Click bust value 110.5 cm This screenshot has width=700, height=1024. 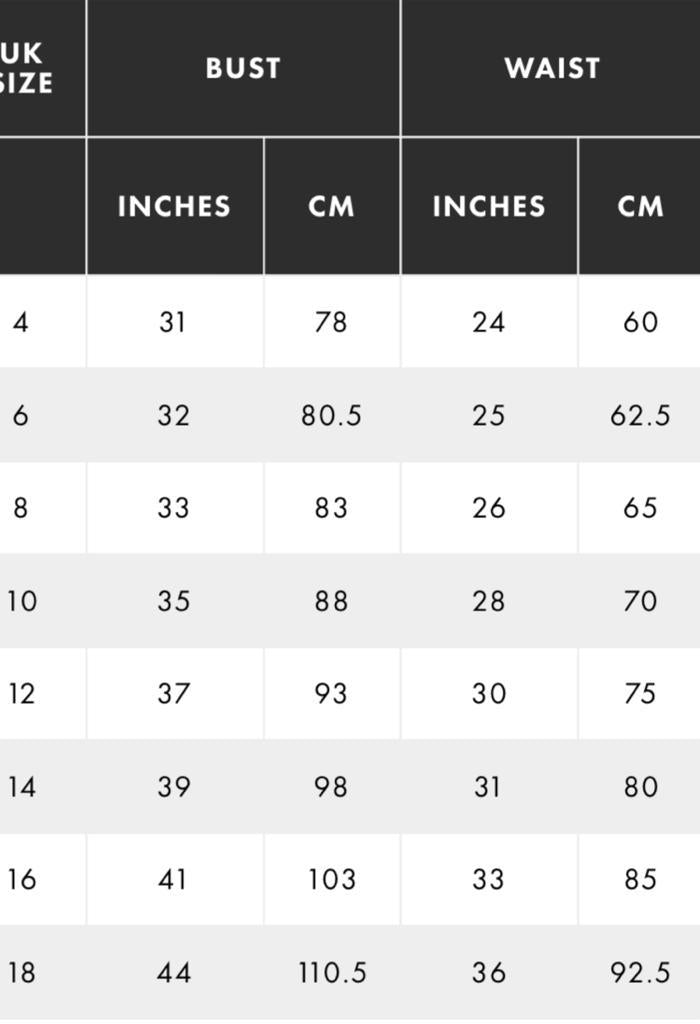click(332, 972)
